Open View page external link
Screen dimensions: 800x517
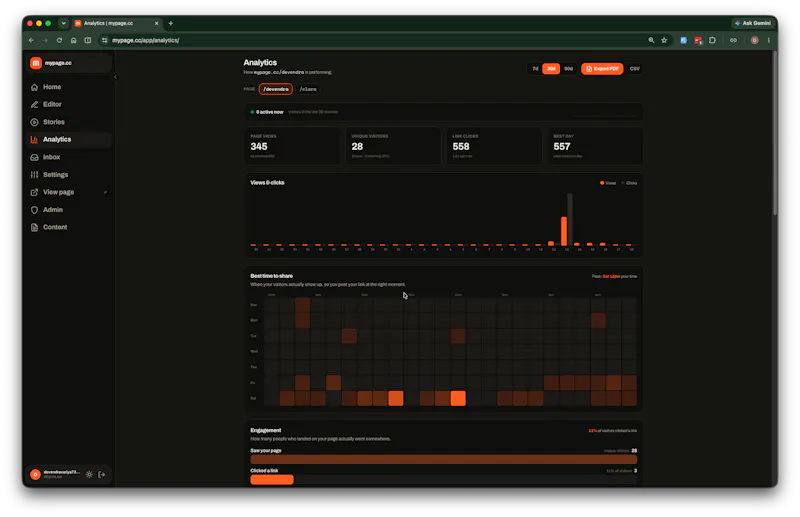tap(69, 192)
